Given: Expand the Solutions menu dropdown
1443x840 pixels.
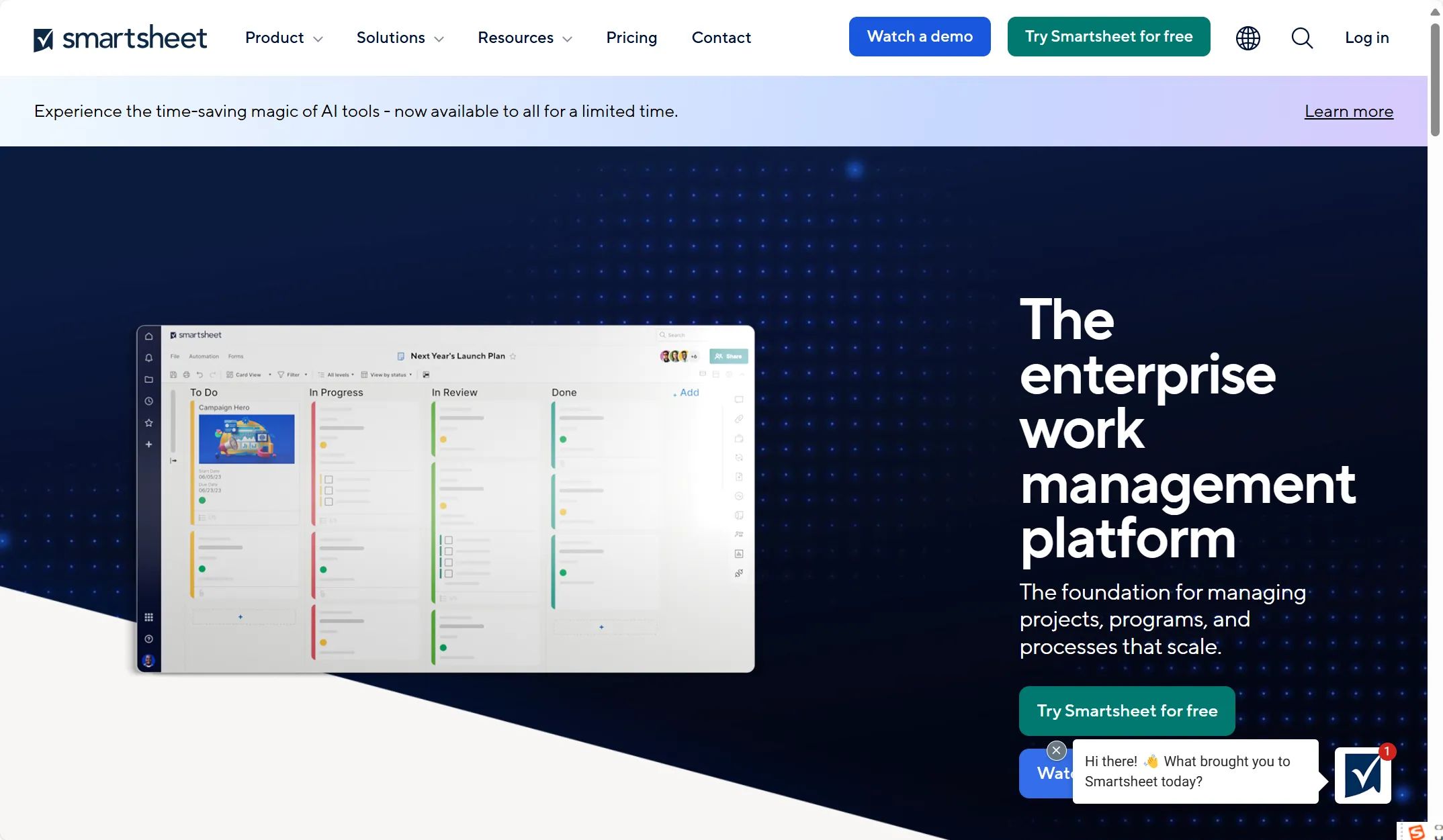Looking at the screenshot, I should tap(400, 38).
